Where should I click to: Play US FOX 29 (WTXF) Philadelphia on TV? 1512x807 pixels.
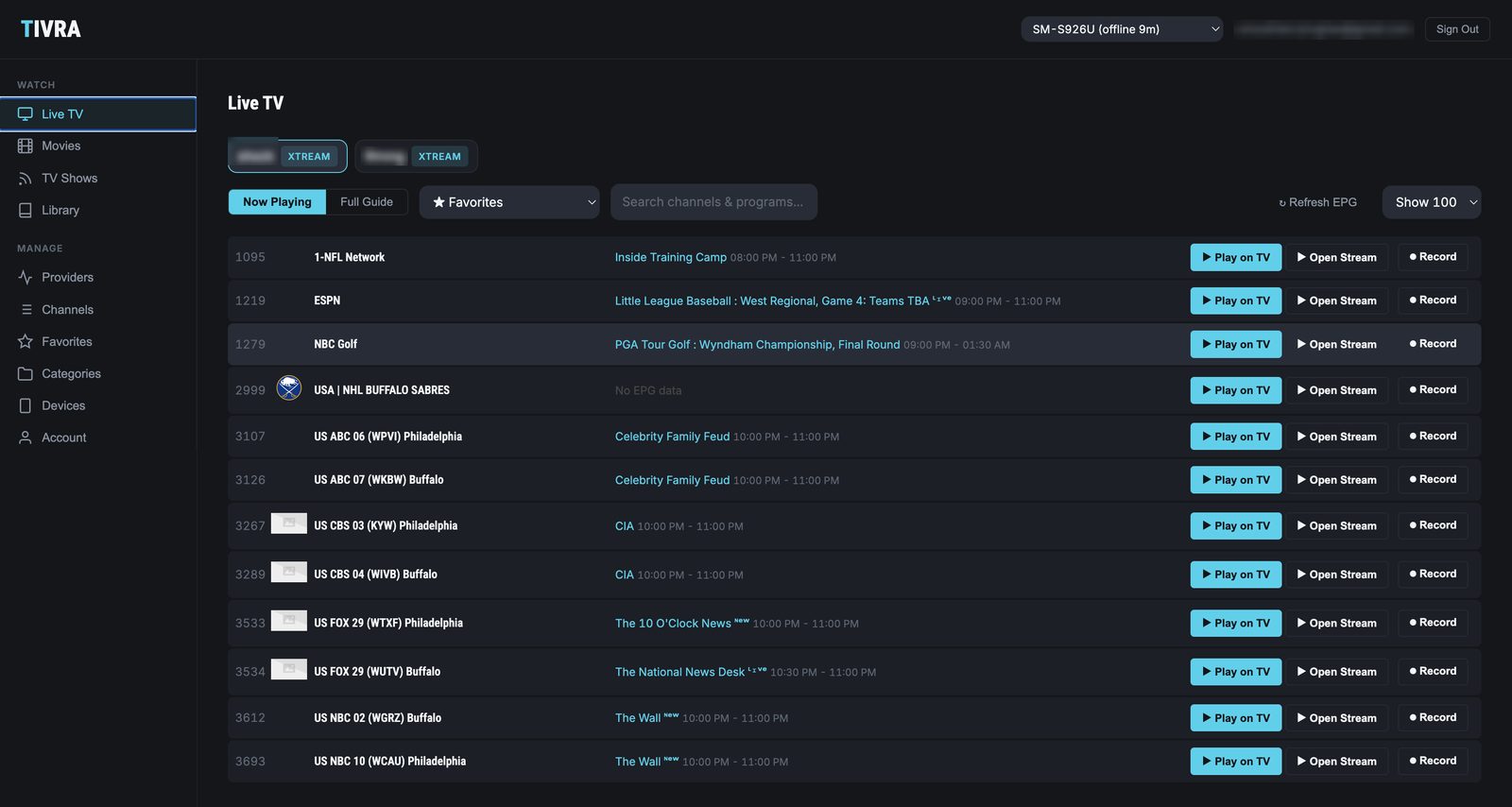click(1236, 623)
